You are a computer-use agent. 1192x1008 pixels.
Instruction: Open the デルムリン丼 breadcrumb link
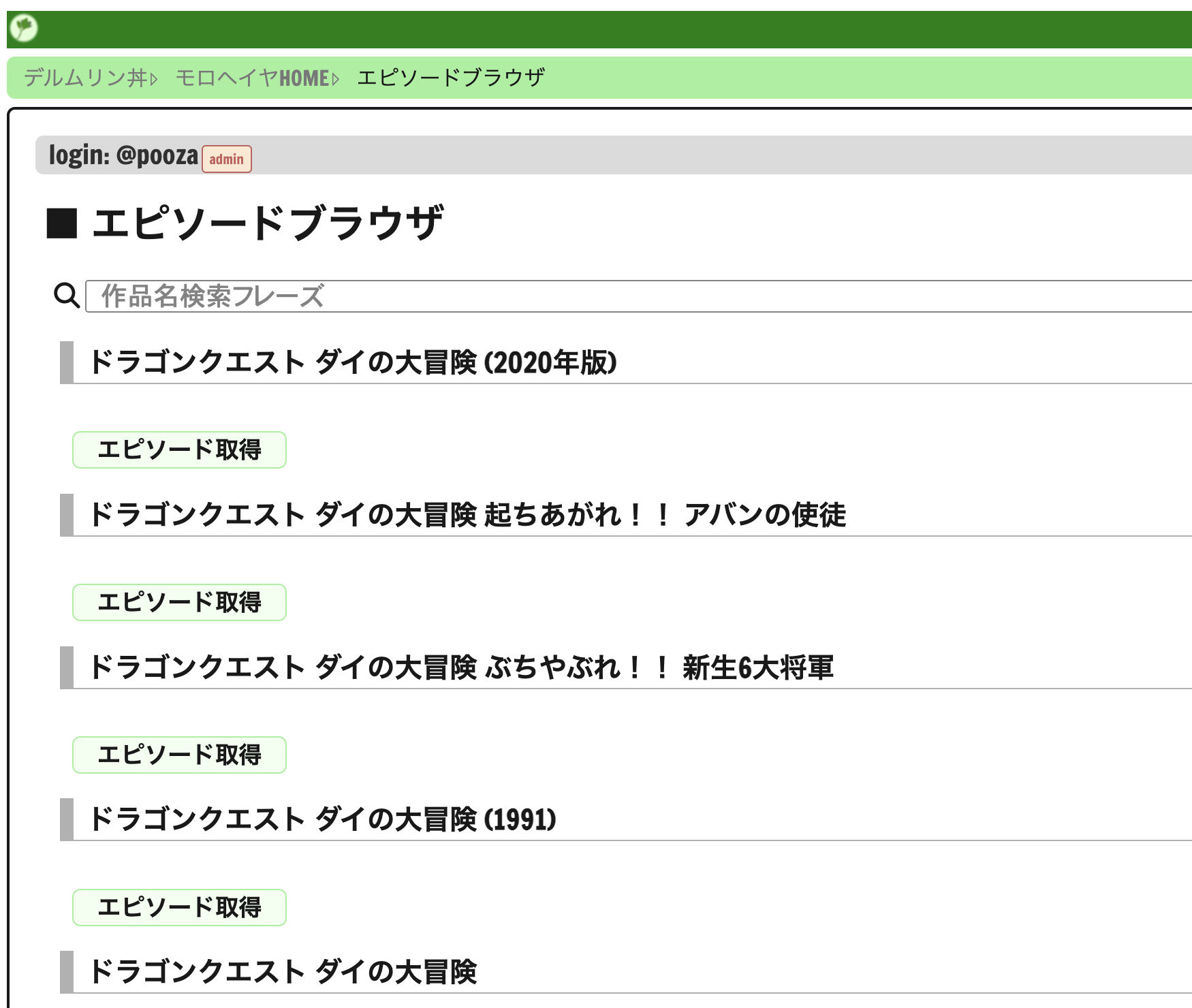85,78
